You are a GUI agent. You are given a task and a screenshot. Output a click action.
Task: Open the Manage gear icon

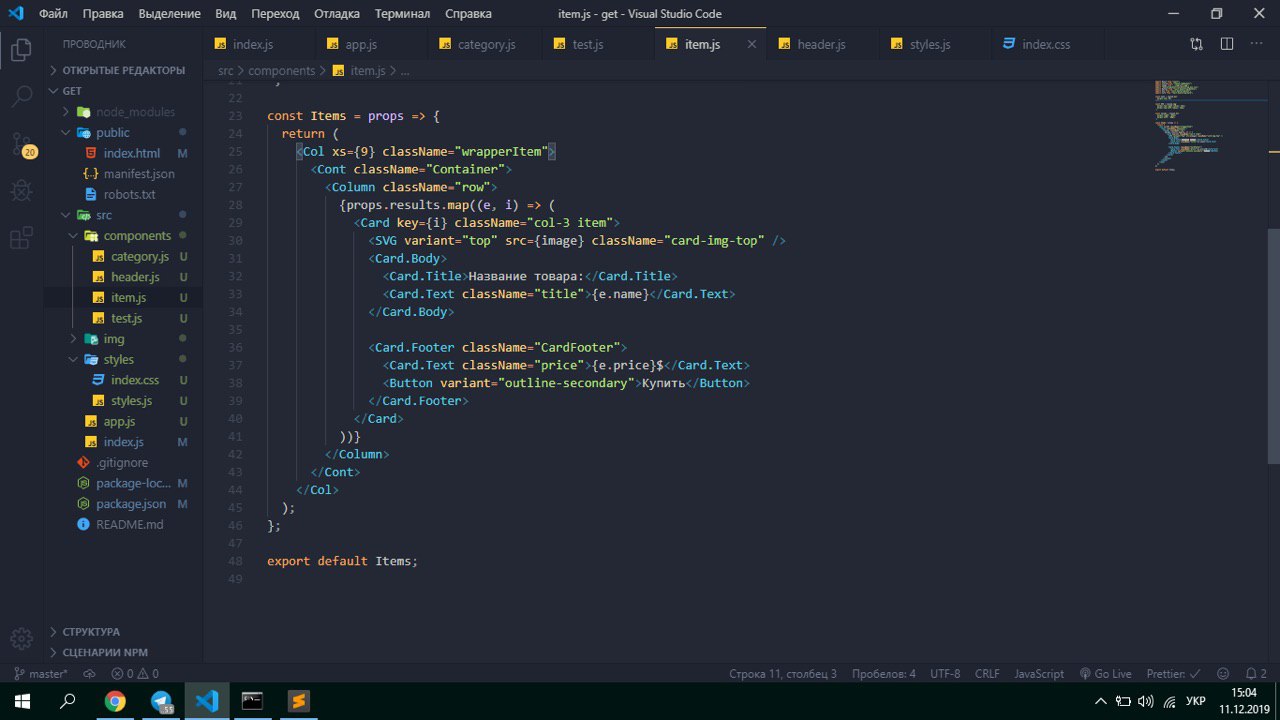pos(21,639)
